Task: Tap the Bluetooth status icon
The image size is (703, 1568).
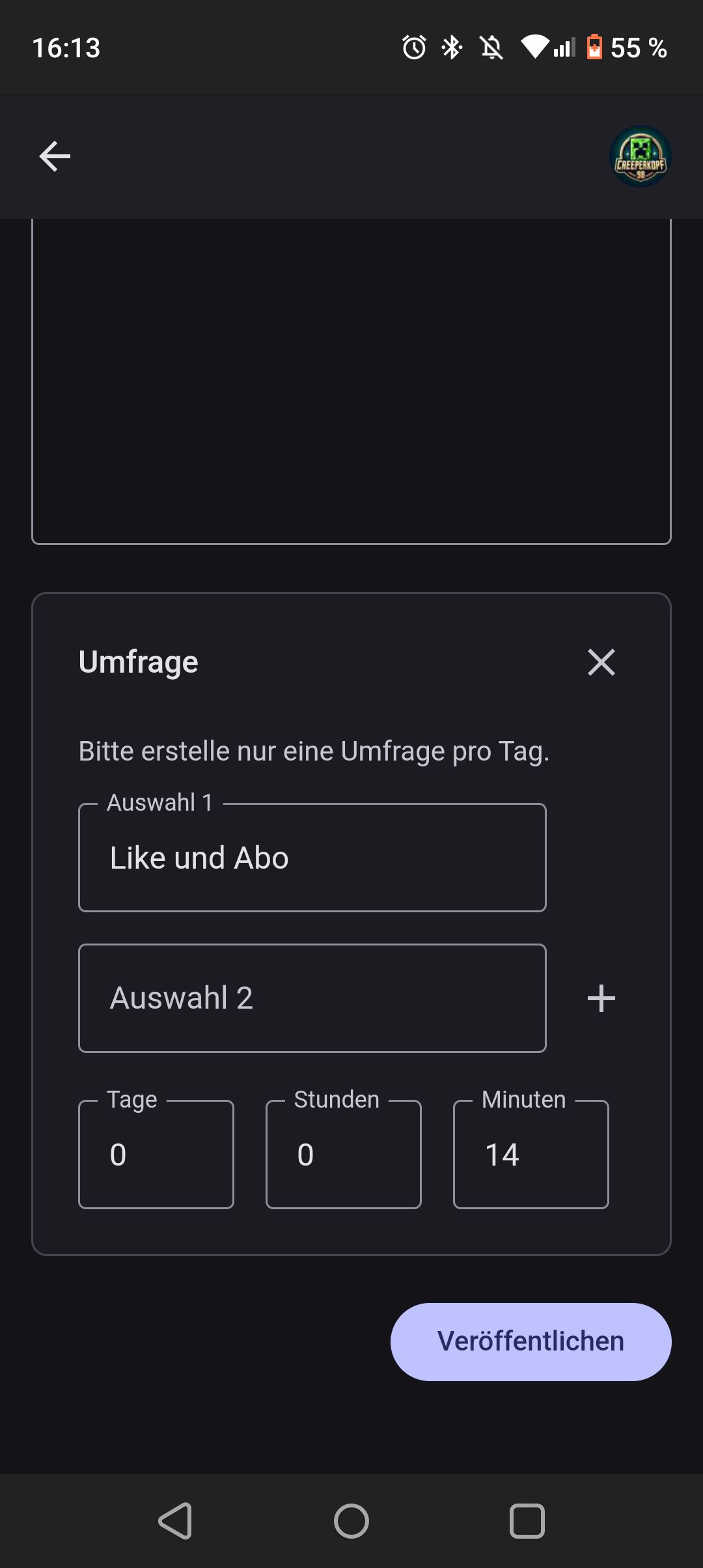Action: (452, 48)
